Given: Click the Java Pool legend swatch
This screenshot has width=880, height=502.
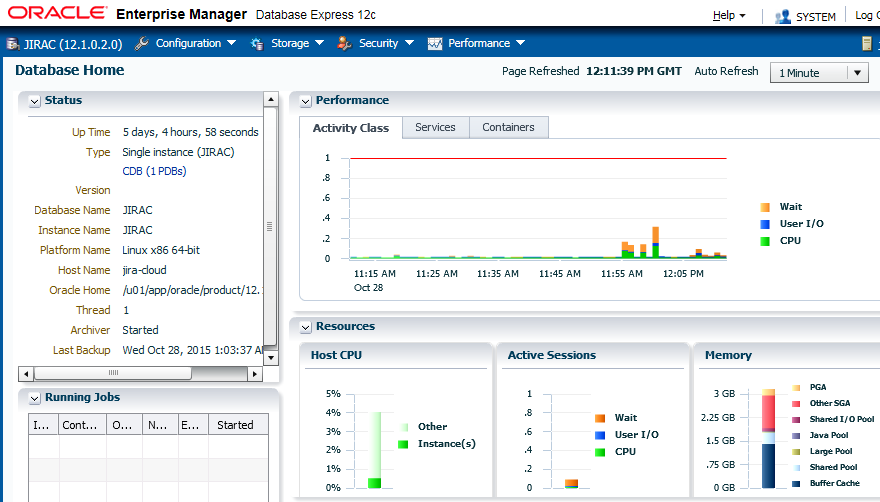Looking at the screenshot, I should [x=796, y=436].
